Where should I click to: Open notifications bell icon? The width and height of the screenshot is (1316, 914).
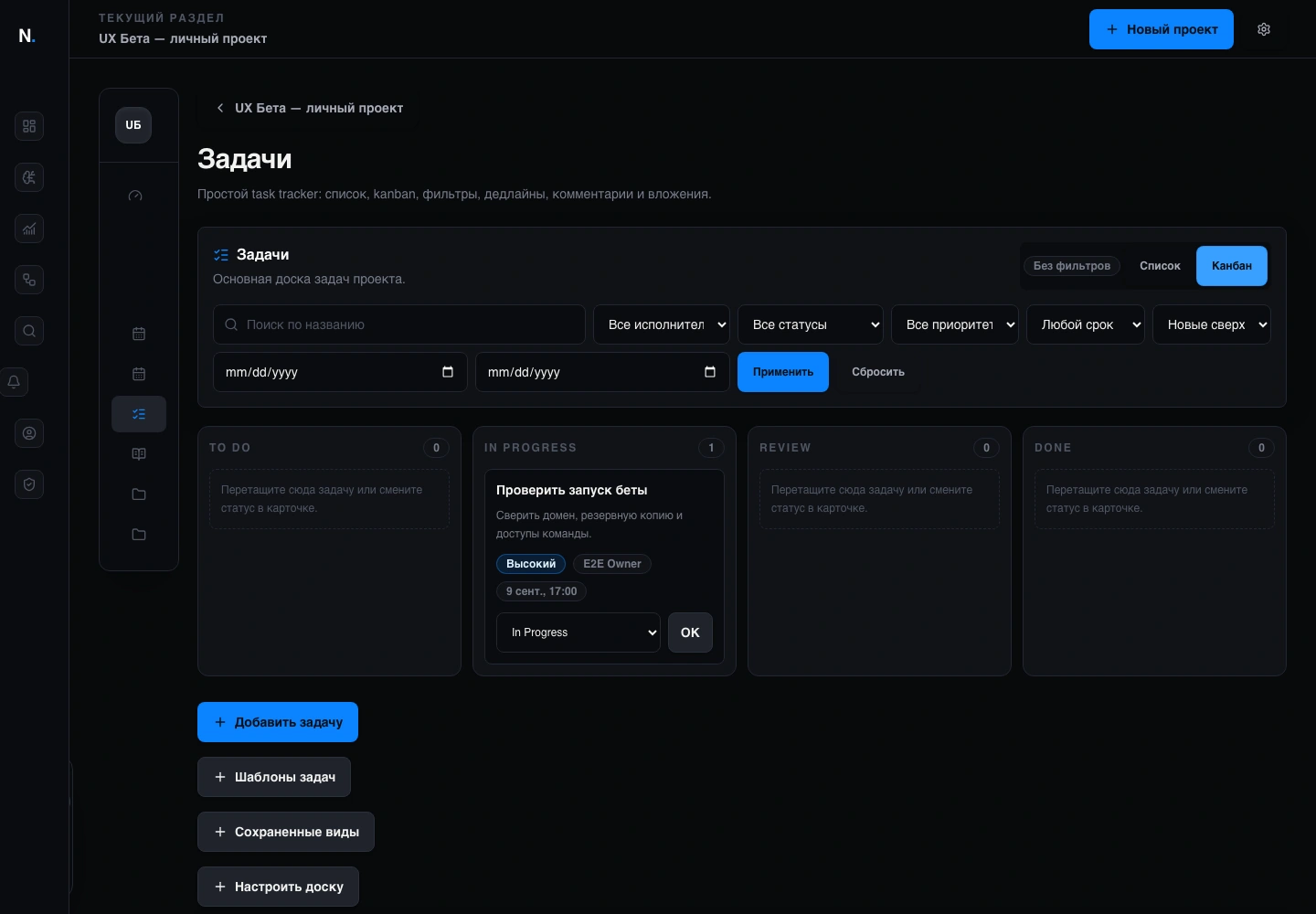14,382
